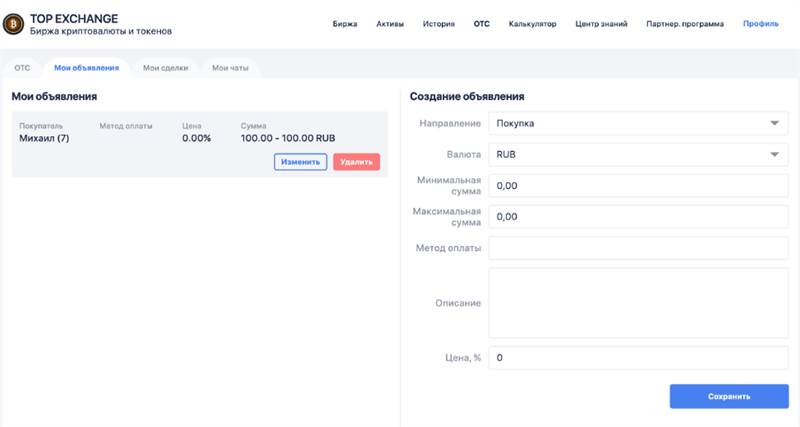Screen dimensions: 800x427
Task: Navigate to Центр знаний
Action: pyautogui.click(x=603, y=23)
